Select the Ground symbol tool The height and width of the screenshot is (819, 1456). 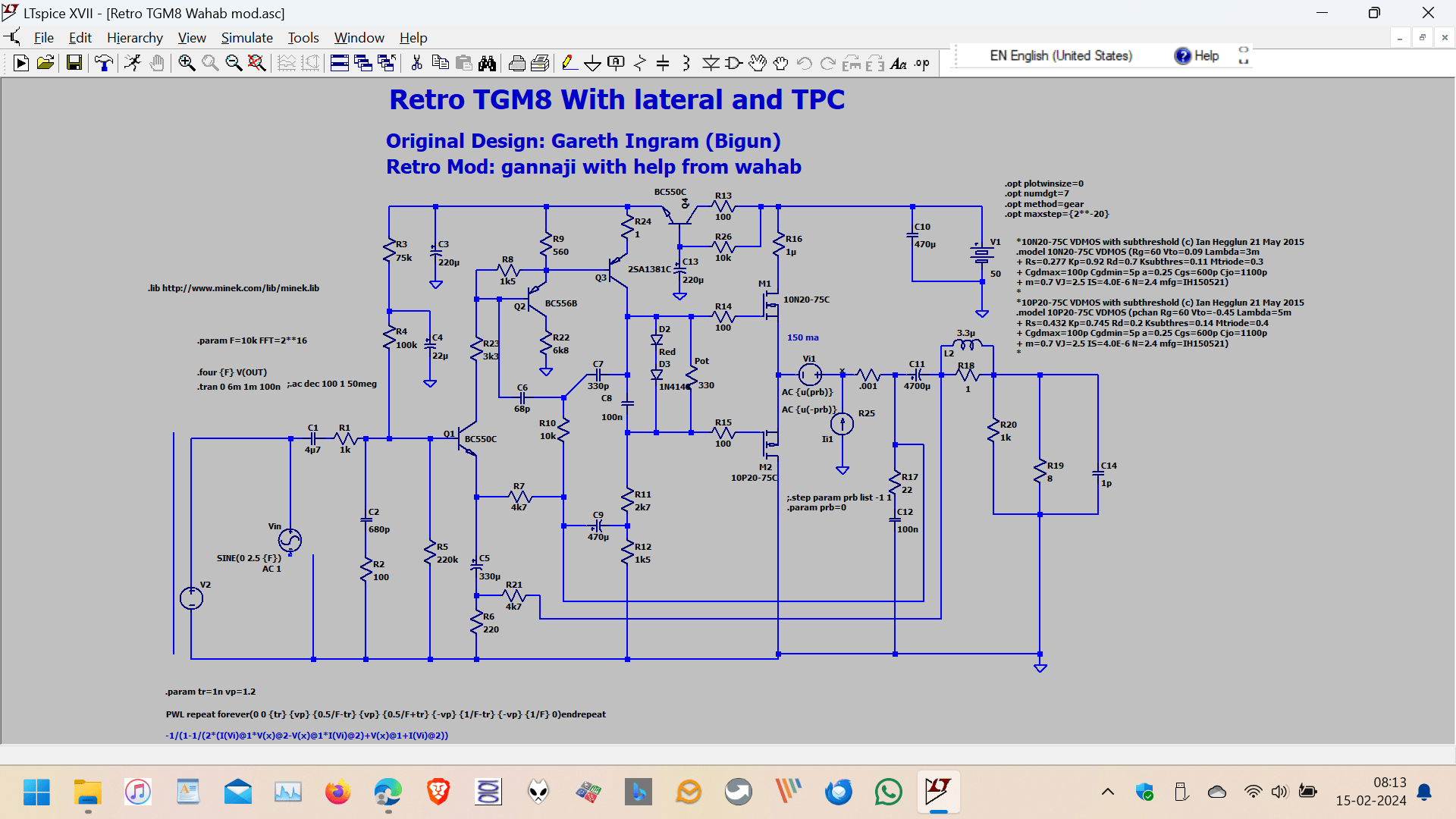[x=593, y=64]
